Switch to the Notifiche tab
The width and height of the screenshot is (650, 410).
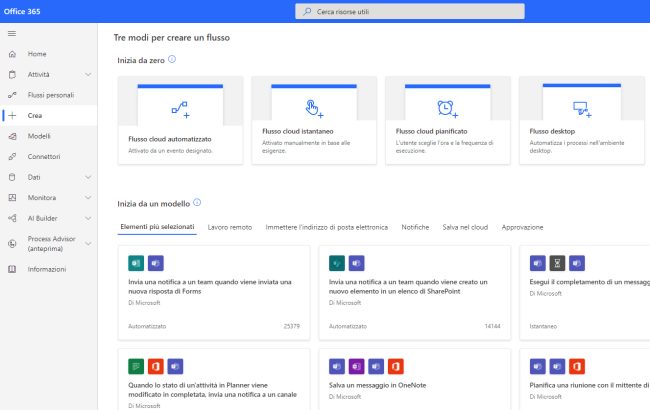(x=415, y=227)
